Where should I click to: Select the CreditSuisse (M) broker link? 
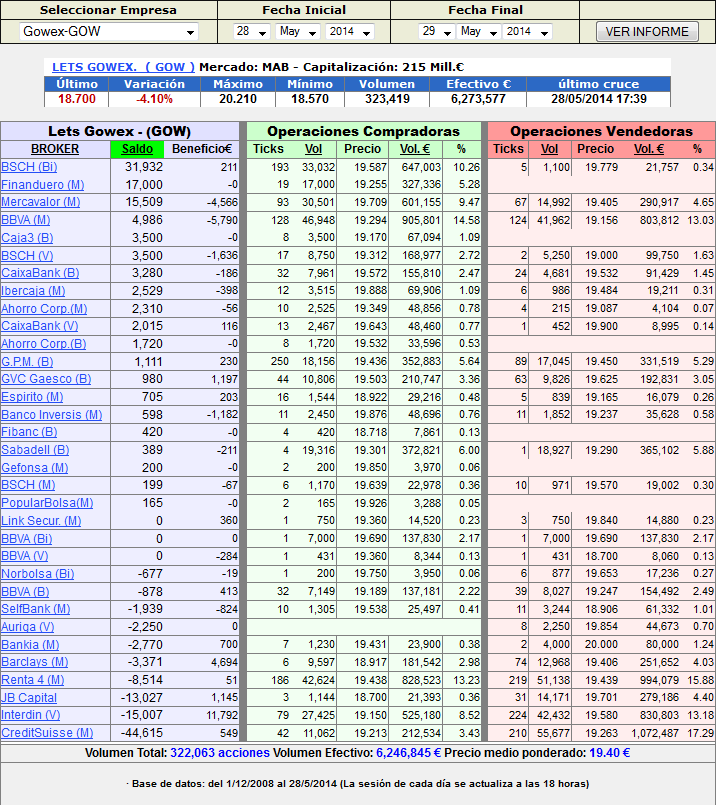[47, 733]
